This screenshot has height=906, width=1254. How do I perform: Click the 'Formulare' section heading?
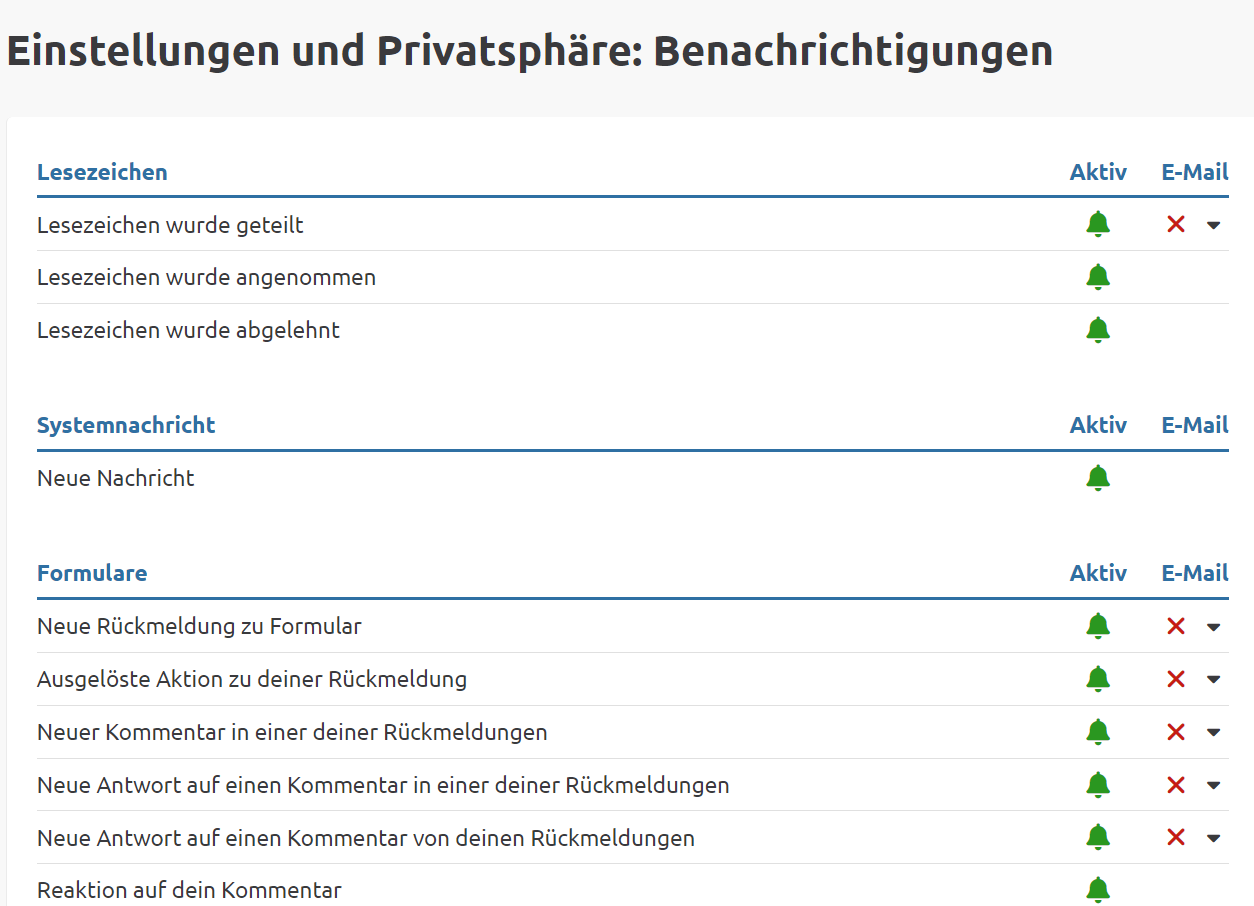[92, 573]
